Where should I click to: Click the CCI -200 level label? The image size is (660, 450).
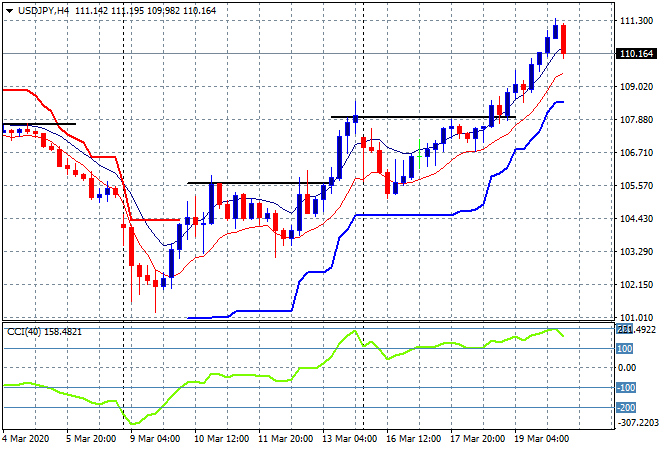coord(626,407)
